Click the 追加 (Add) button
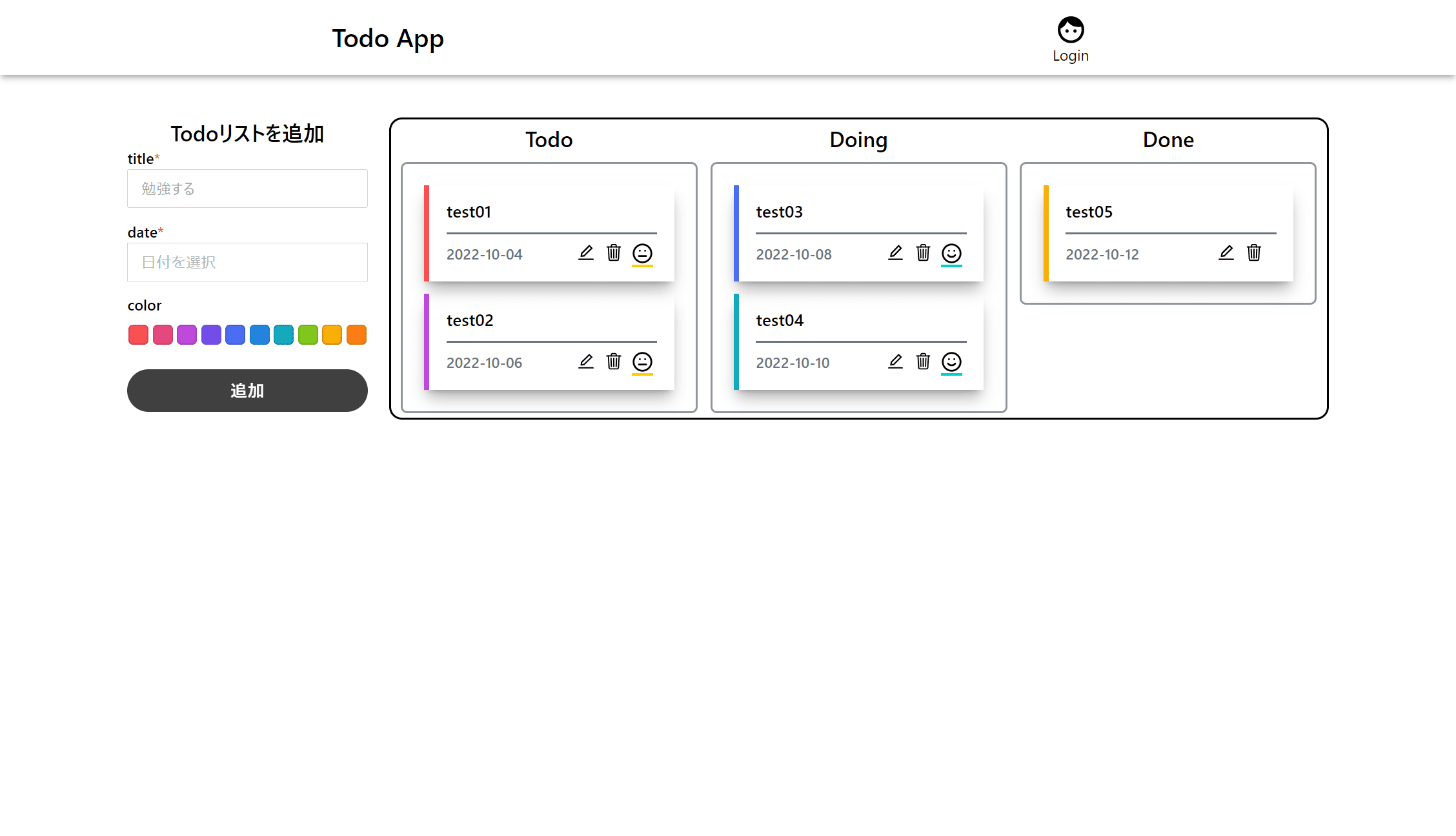Screen dimensions: 1456x836 click(x=247, y=390)
